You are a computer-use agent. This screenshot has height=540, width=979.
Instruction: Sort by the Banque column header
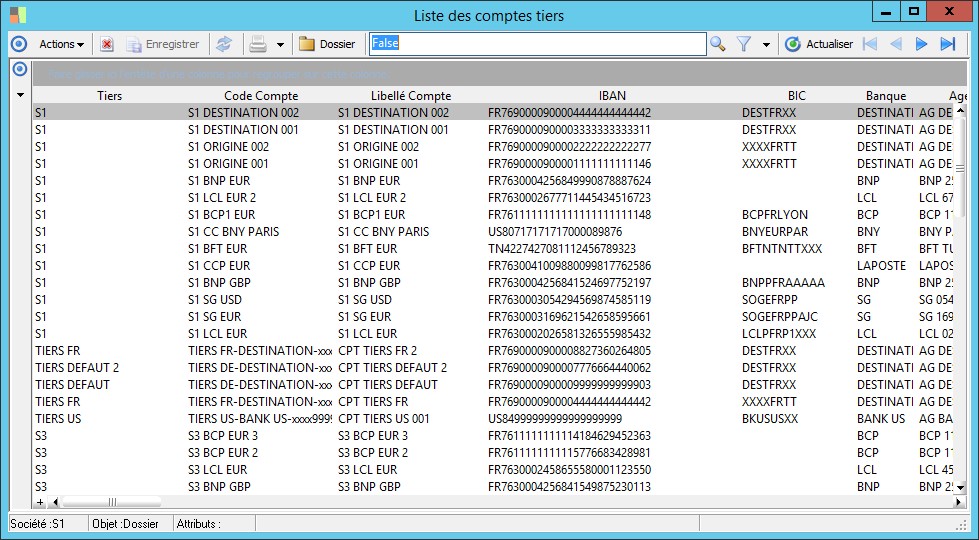tap(885, 96)
